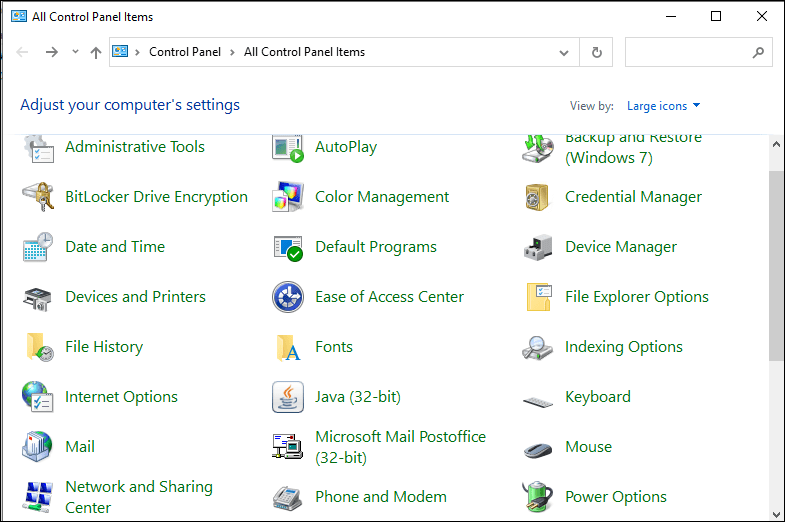This screenshot has height=522, width=785.
Task: Click the File Explorer Options folder icon
Action: tap(539, 297)
